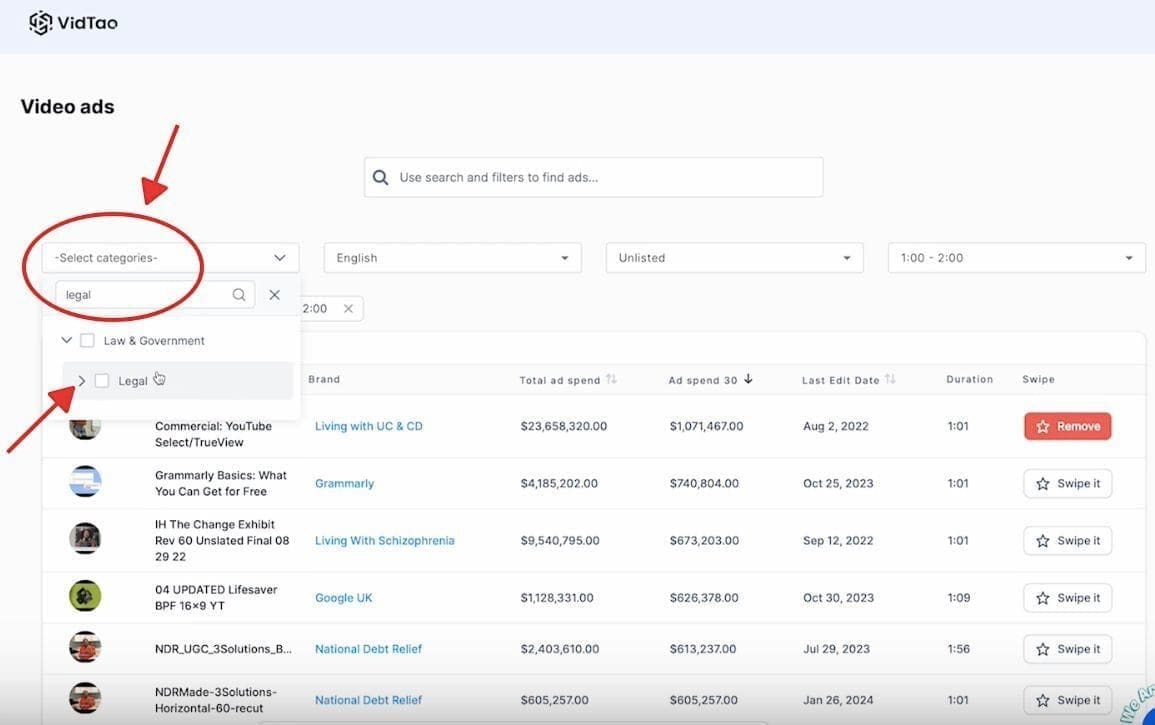Collapse the Law & Government tree node

[x=67, y=341]
